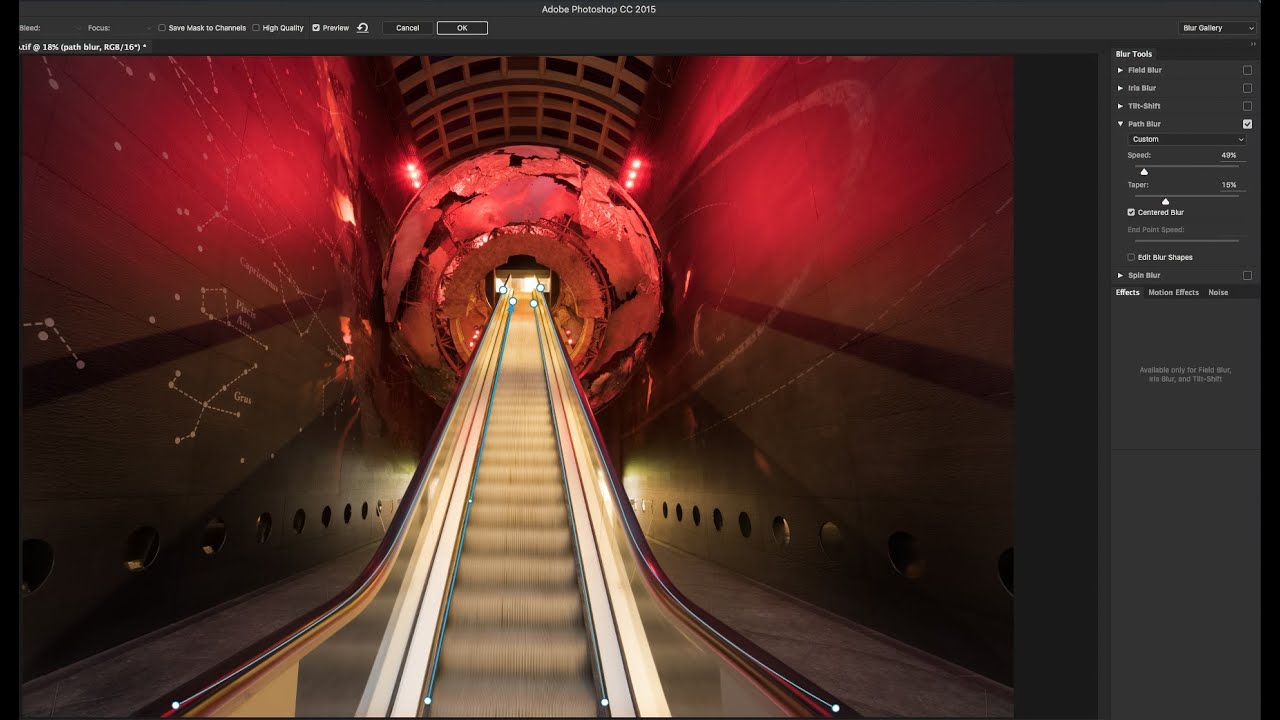1280x720 pixels.
Task: Click the reset (undo arrow) icon
Action: (363, 28)
